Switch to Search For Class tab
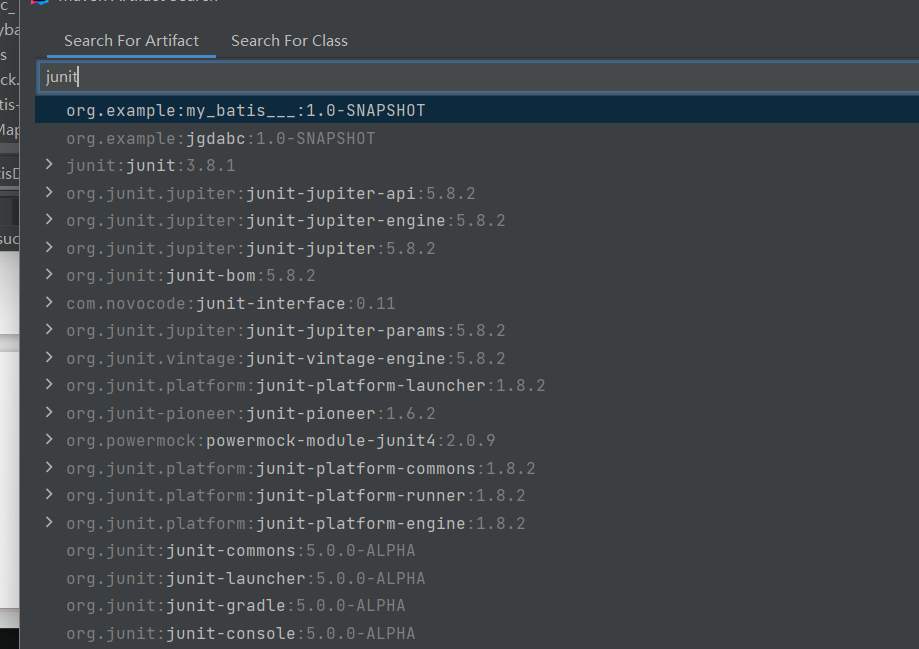This screenshot has height=649, width=919. pos(289,41)
